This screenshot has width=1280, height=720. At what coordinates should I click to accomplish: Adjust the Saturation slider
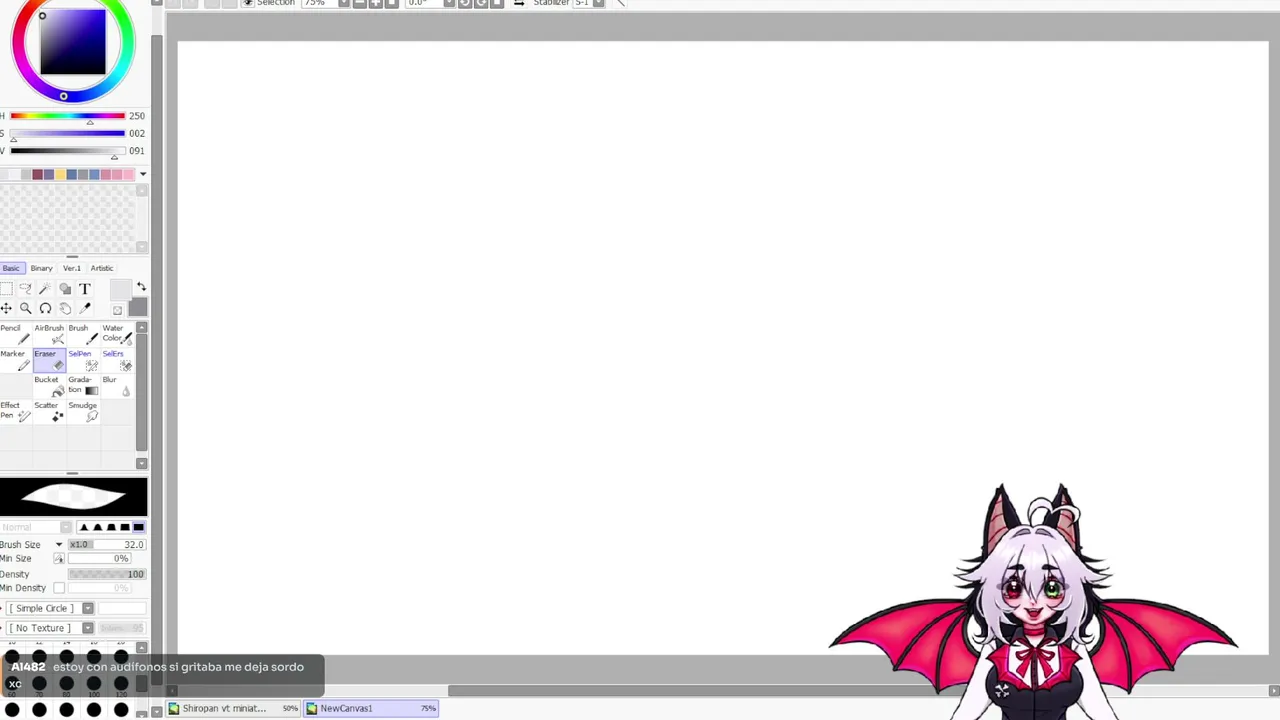tap(67, 133)
